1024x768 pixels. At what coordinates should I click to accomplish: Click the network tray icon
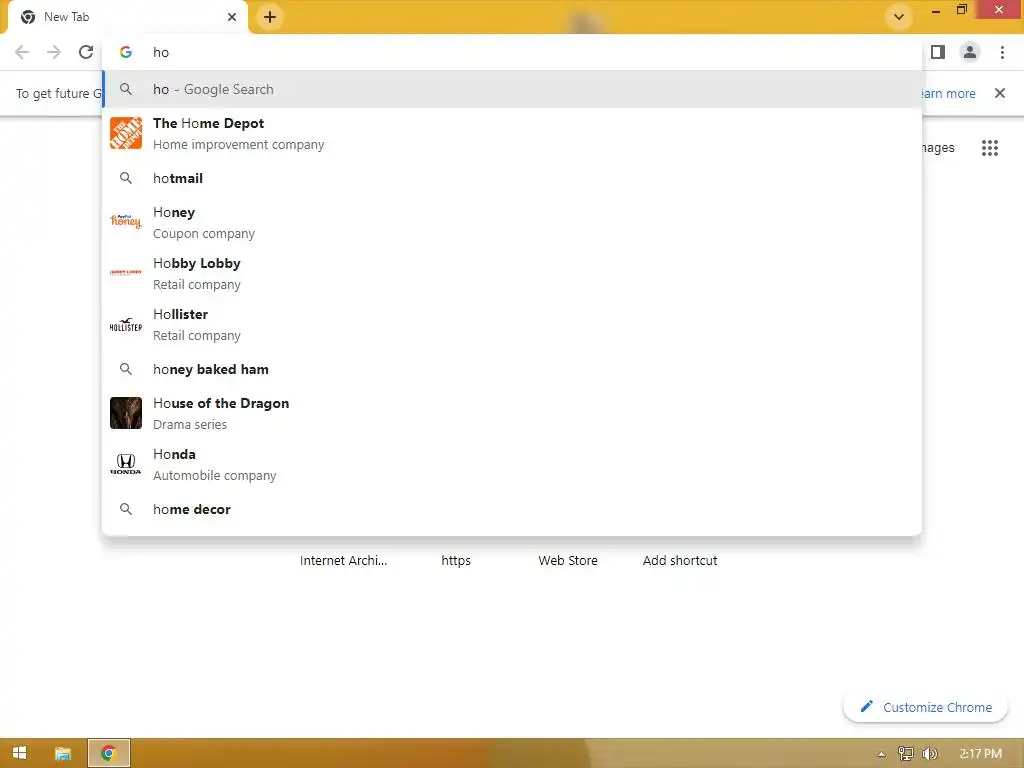pyautogui.click(x=905, y=754)
